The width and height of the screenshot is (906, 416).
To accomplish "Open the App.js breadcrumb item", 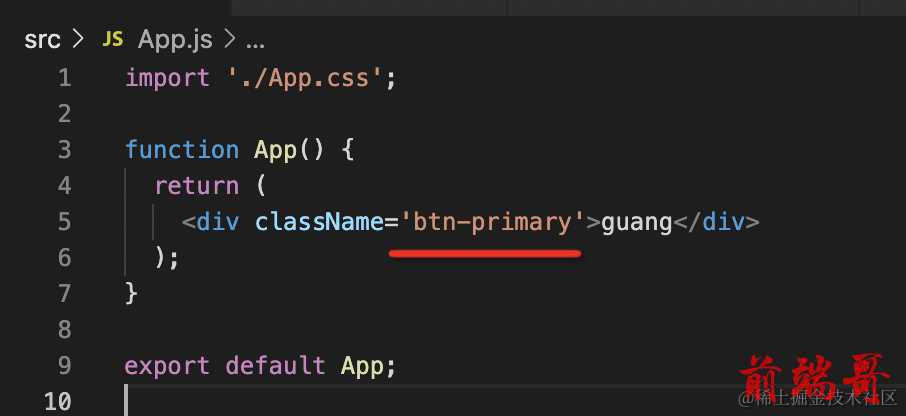I will tap(175, 40).
